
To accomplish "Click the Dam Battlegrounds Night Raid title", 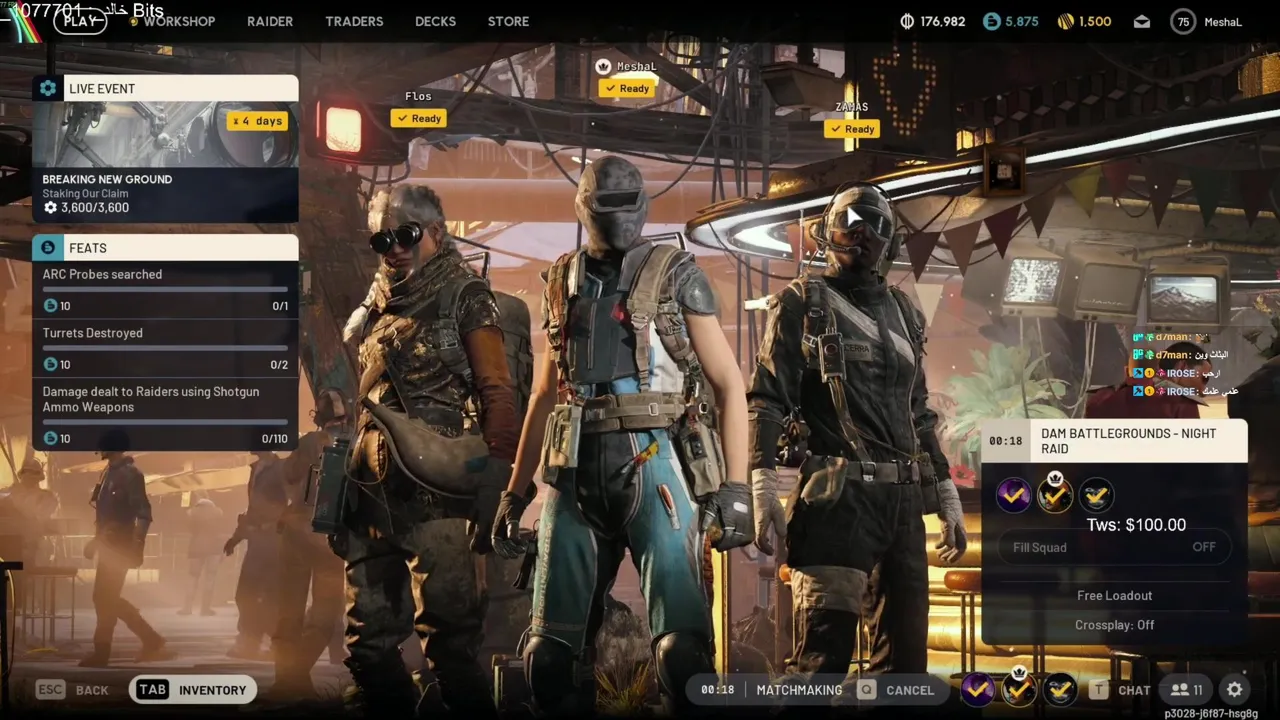I will (1129, 441).
